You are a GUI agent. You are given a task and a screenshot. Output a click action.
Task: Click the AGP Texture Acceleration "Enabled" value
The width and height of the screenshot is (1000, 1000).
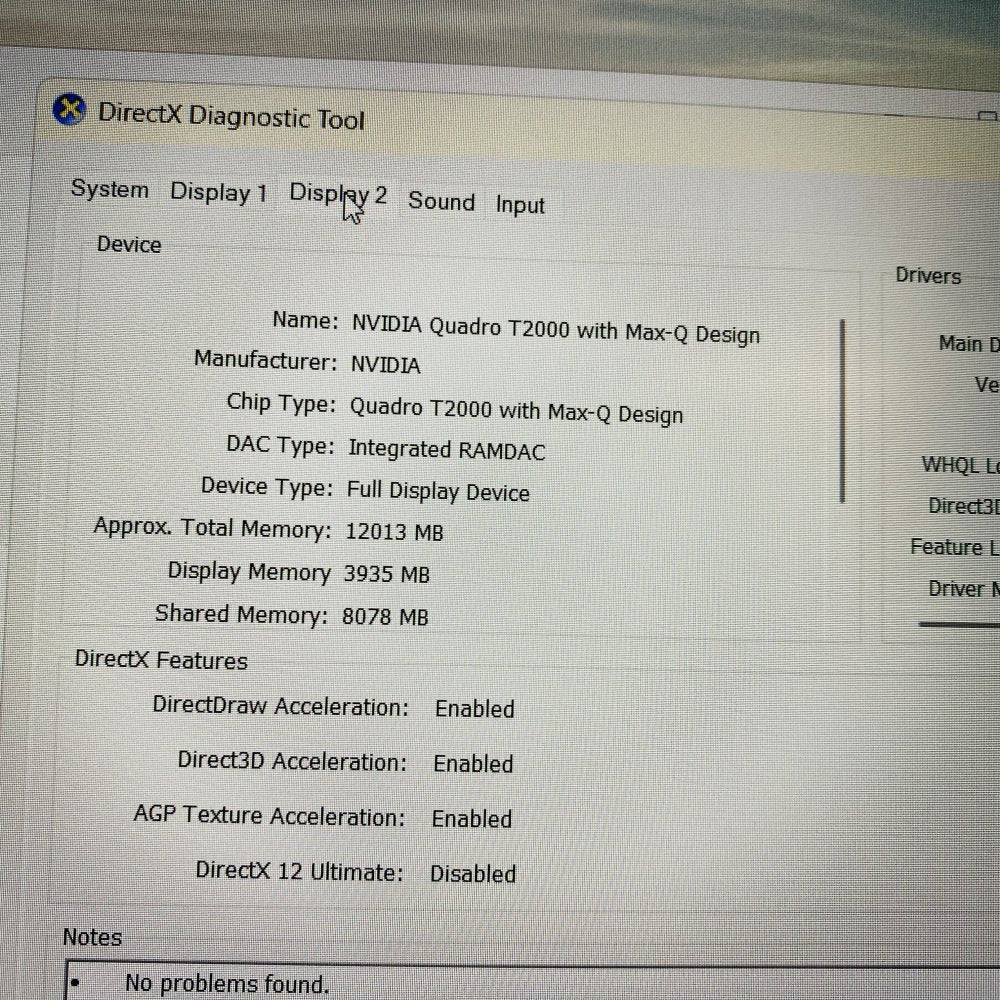(x=472, y=818)
